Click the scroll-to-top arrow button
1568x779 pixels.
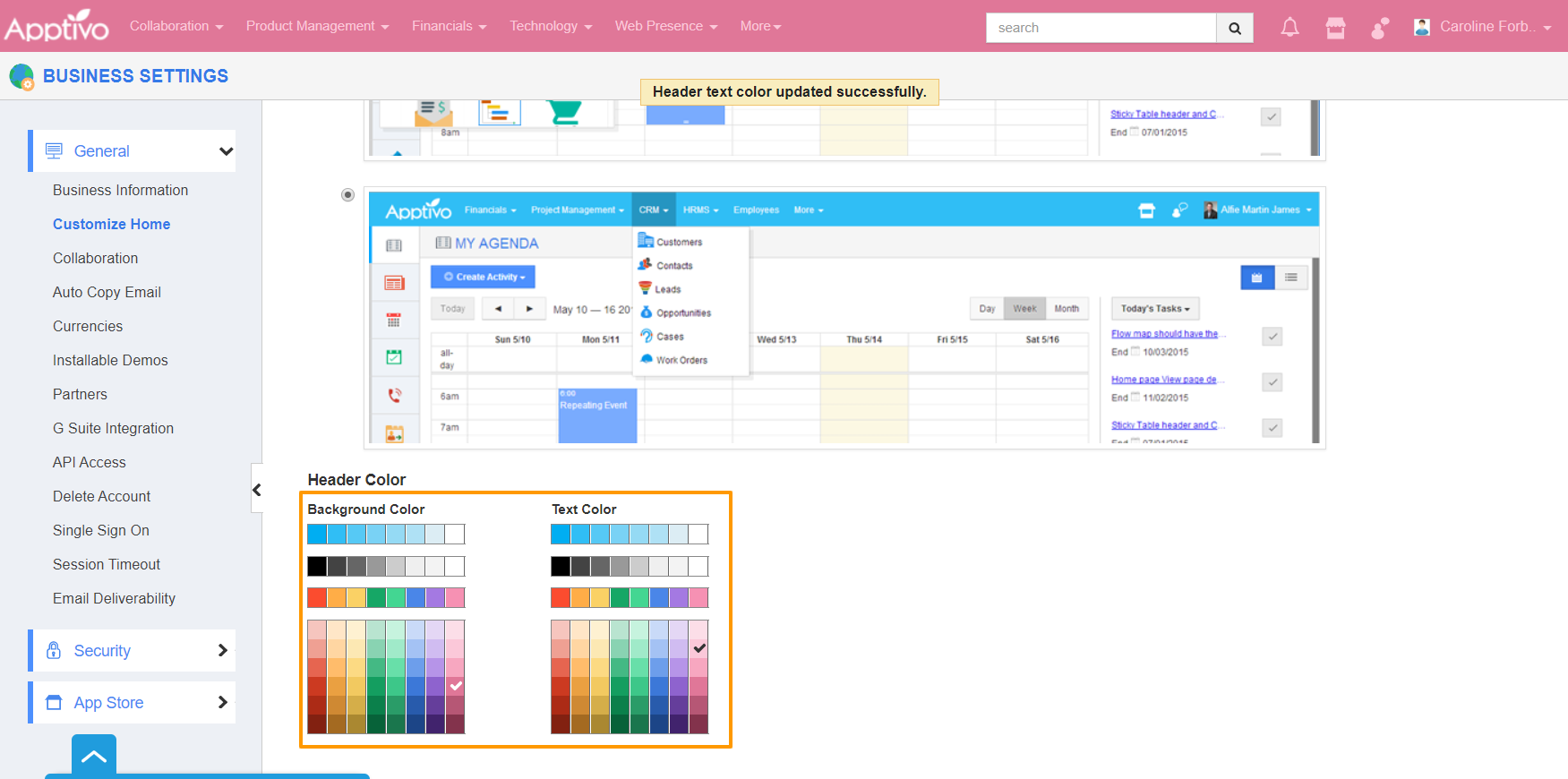[94, 756]
